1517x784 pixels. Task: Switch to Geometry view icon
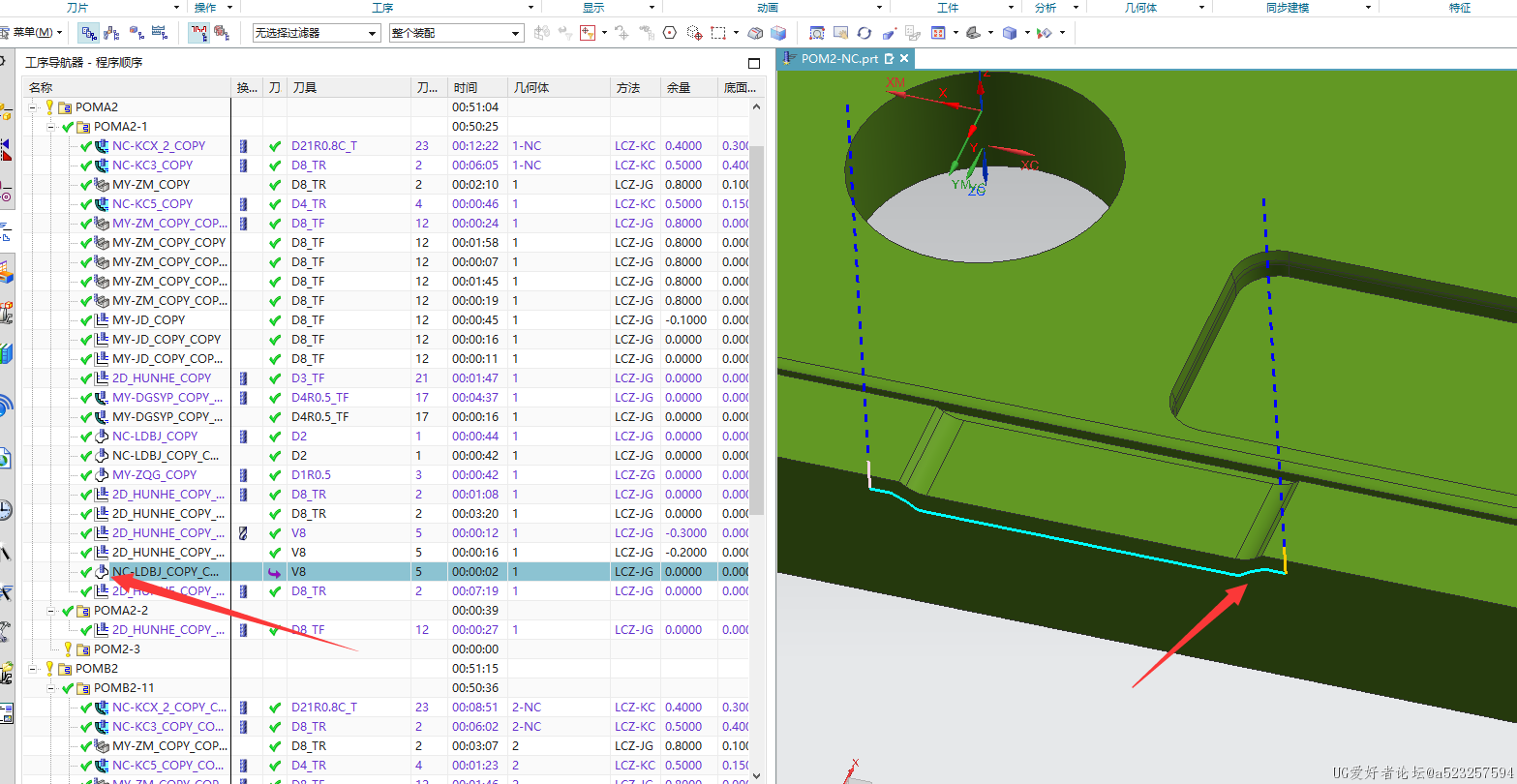136,33
